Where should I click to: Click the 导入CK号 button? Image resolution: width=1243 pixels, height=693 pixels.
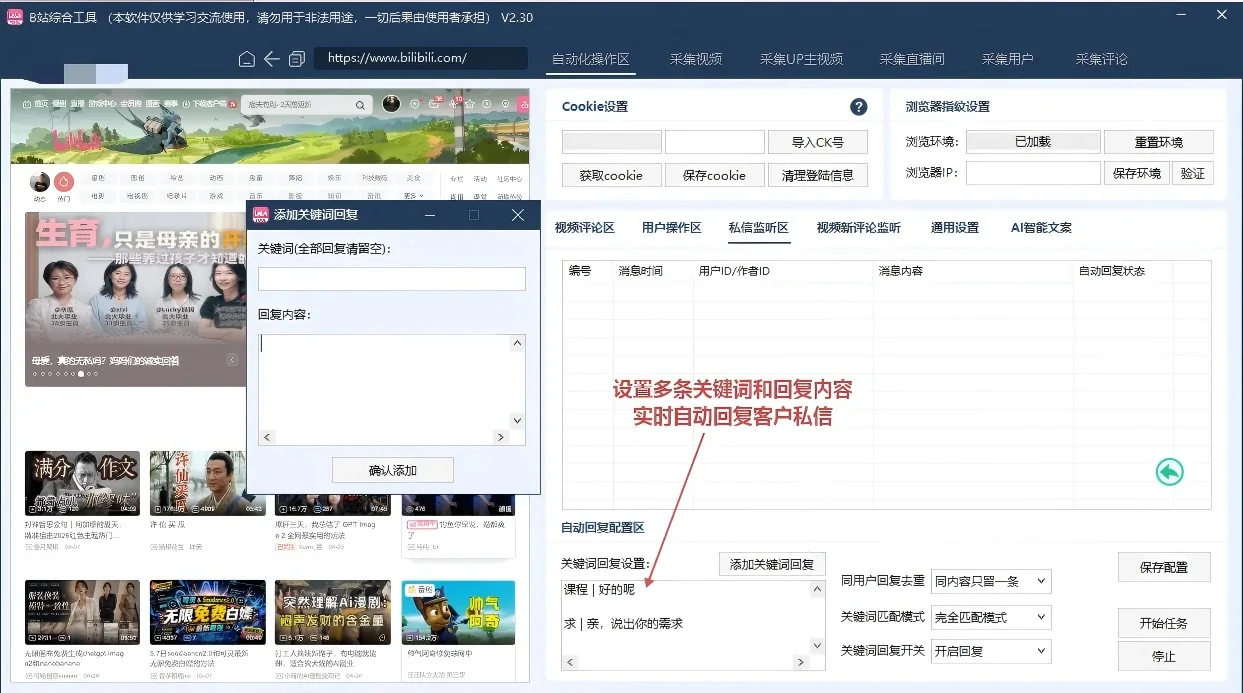point(818,142)
